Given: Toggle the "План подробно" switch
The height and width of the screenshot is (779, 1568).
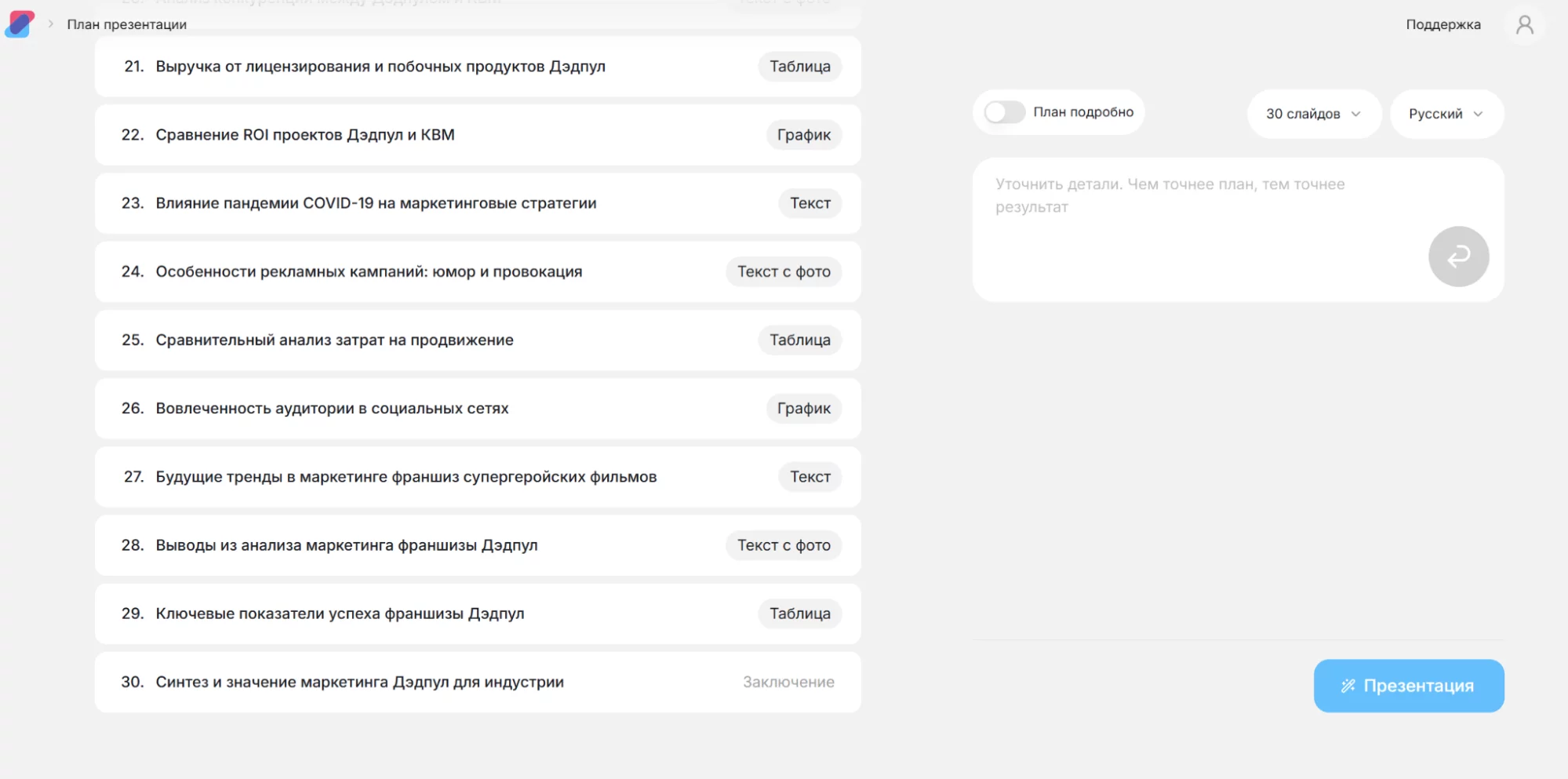Looking at the screenshot, I should pos(1004,112).
